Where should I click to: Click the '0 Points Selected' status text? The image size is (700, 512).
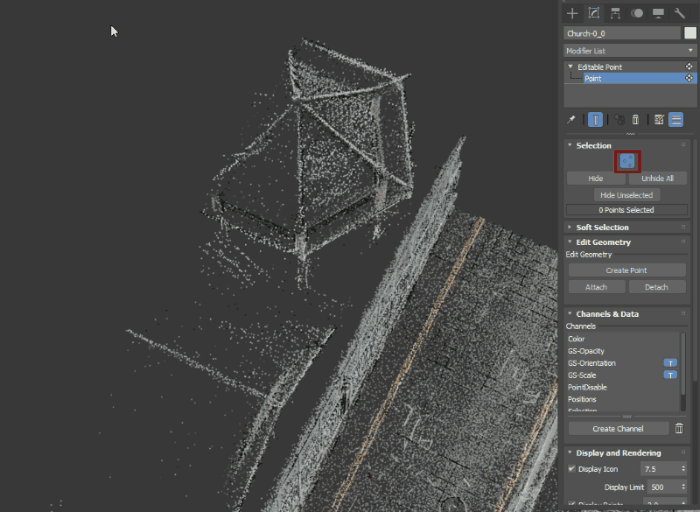[x=626, y=210]
